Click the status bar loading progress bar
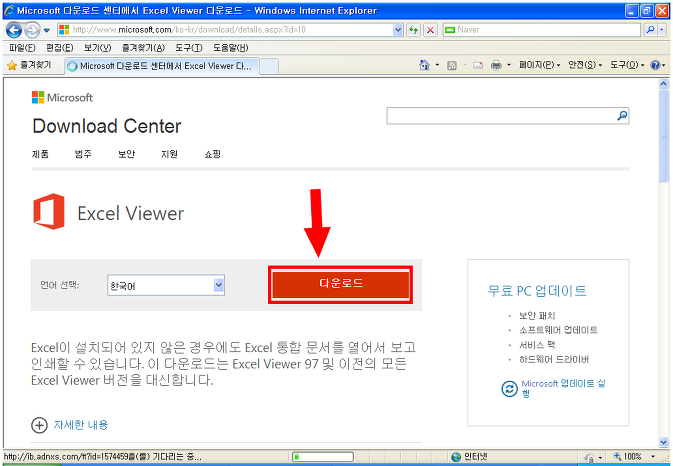673x466 pixels. click(323, 457)
